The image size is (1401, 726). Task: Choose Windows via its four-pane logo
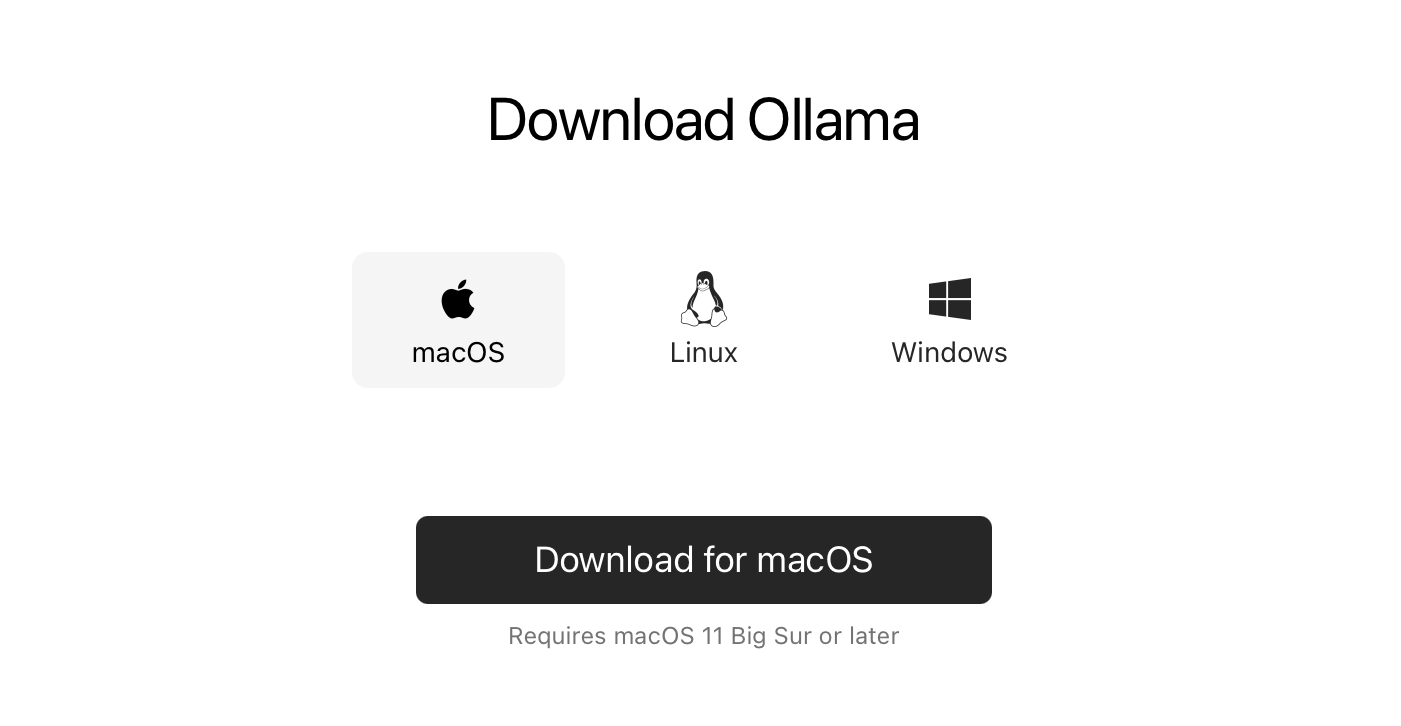(x=950, y=299)
